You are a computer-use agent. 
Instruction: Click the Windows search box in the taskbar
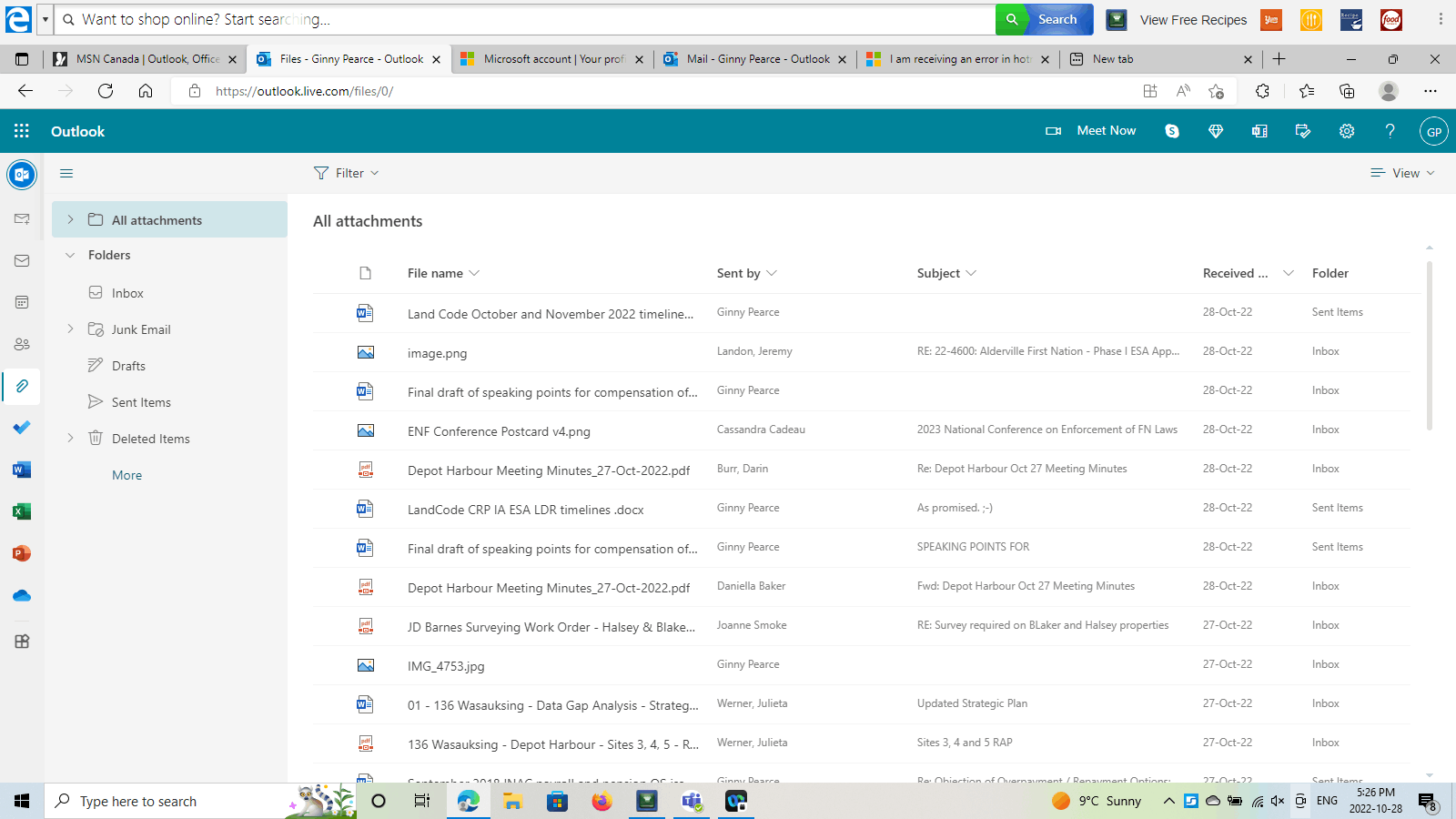[164, 801]
